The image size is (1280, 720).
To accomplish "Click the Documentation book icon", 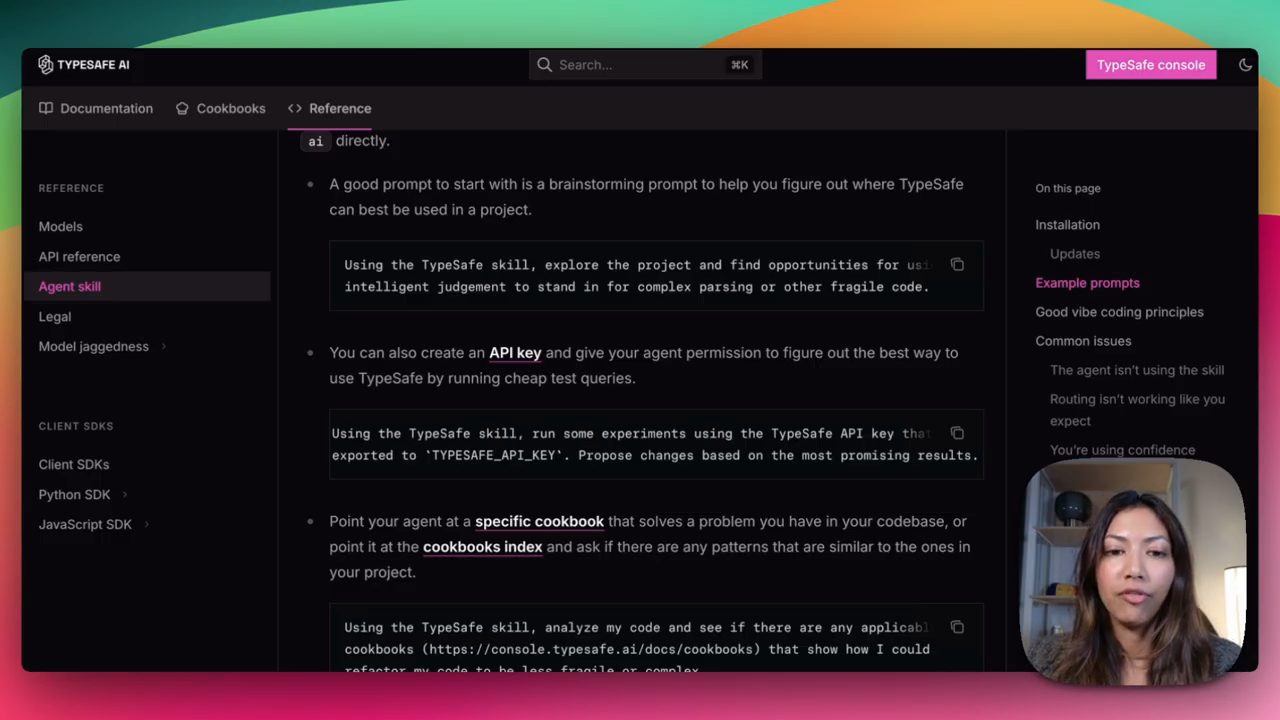I will click(x=46, y=108).
